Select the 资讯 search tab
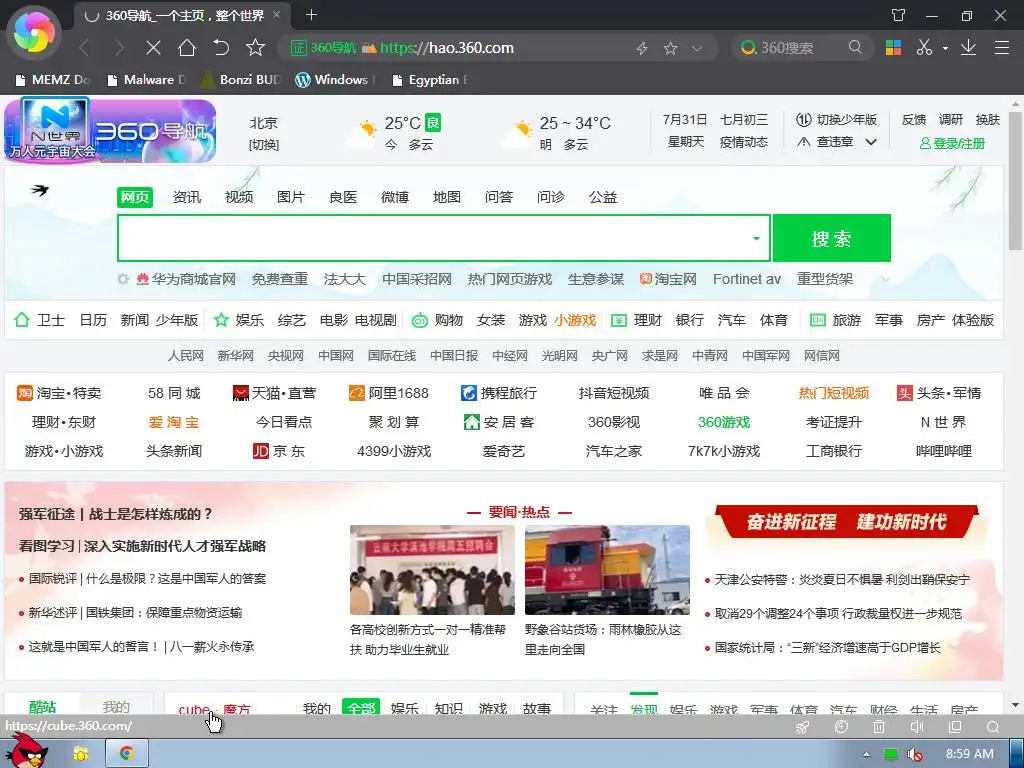This screenshot has height=768, width=1024. [187, 197]
